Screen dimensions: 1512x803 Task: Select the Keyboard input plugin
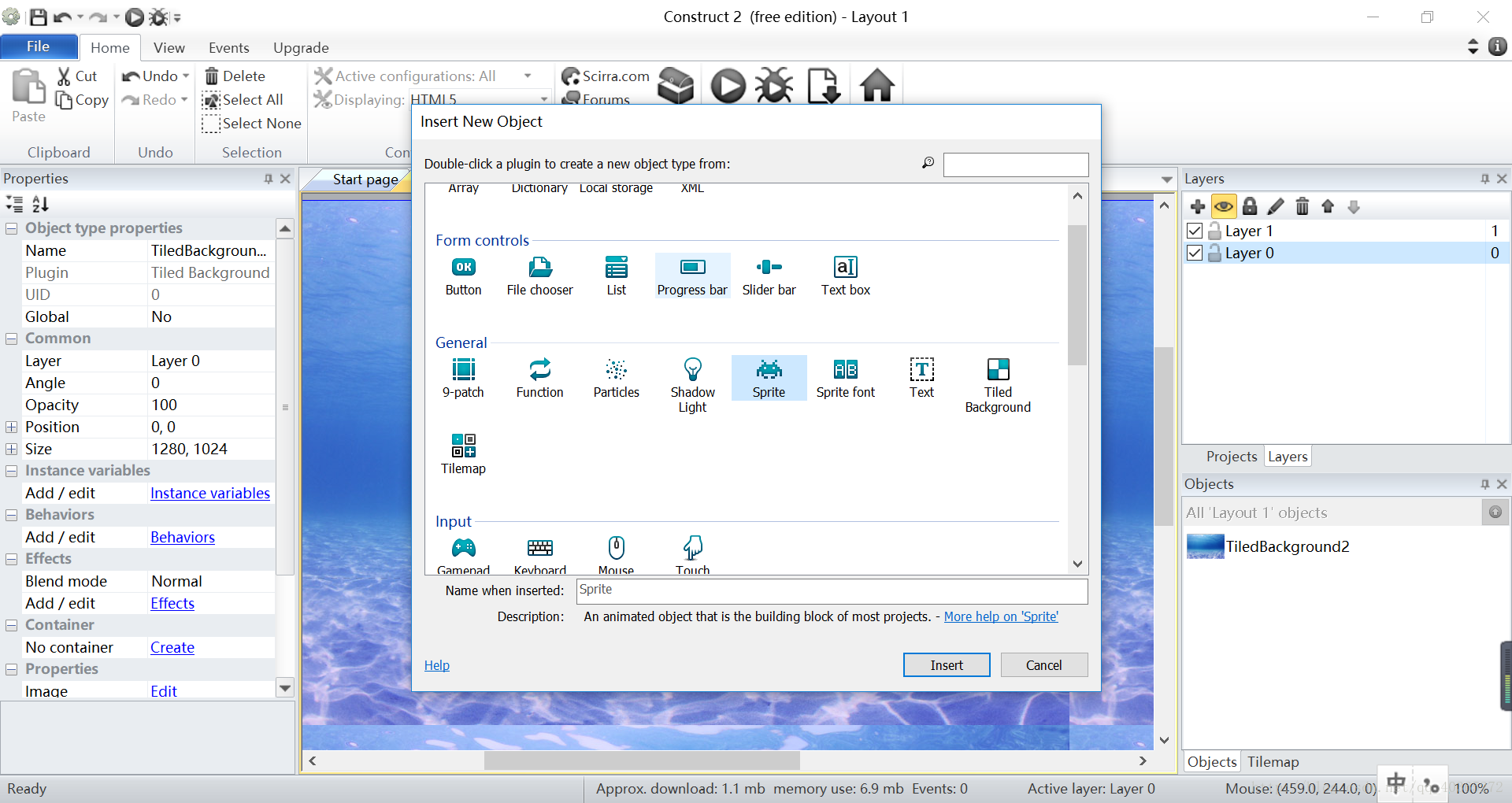click(539, 556)
